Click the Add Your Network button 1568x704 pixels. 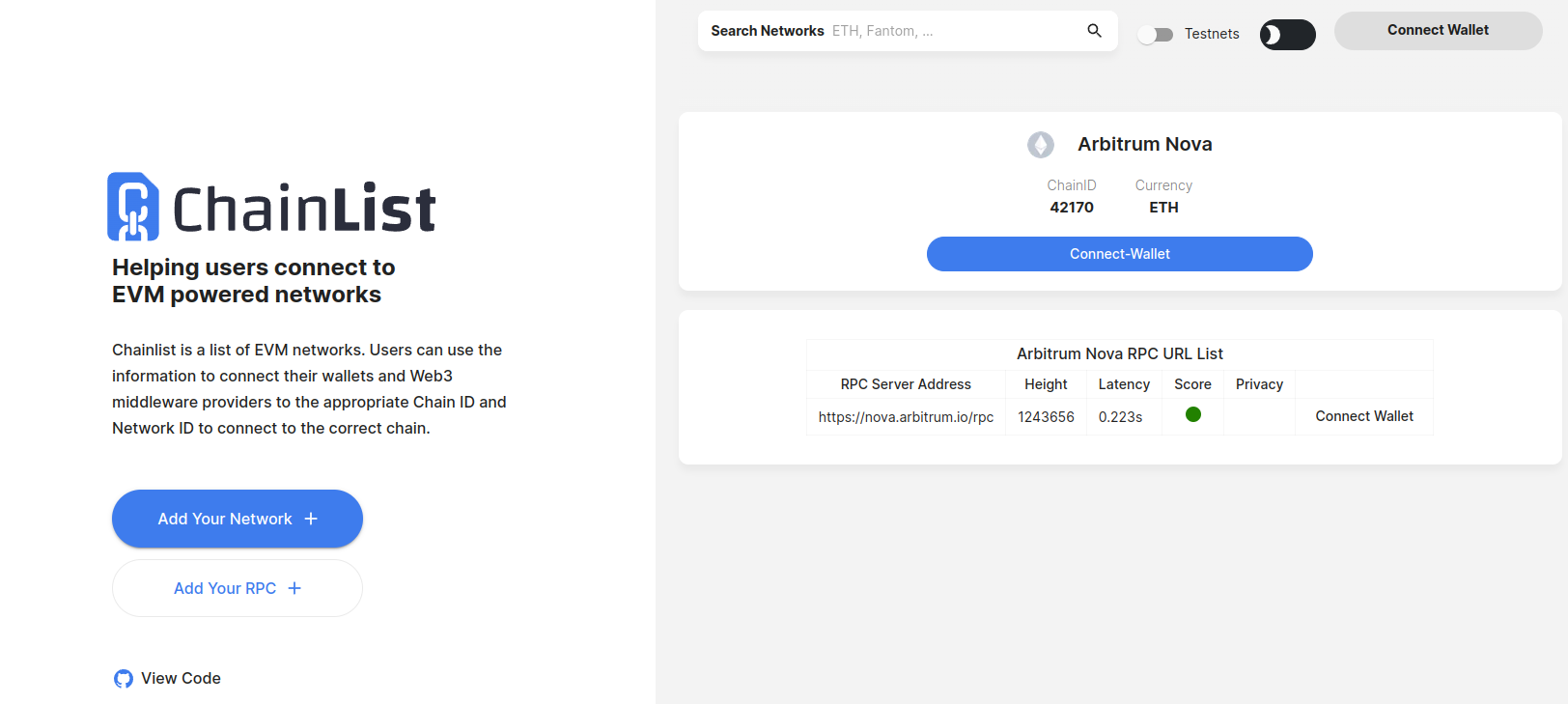click(238, 519)
